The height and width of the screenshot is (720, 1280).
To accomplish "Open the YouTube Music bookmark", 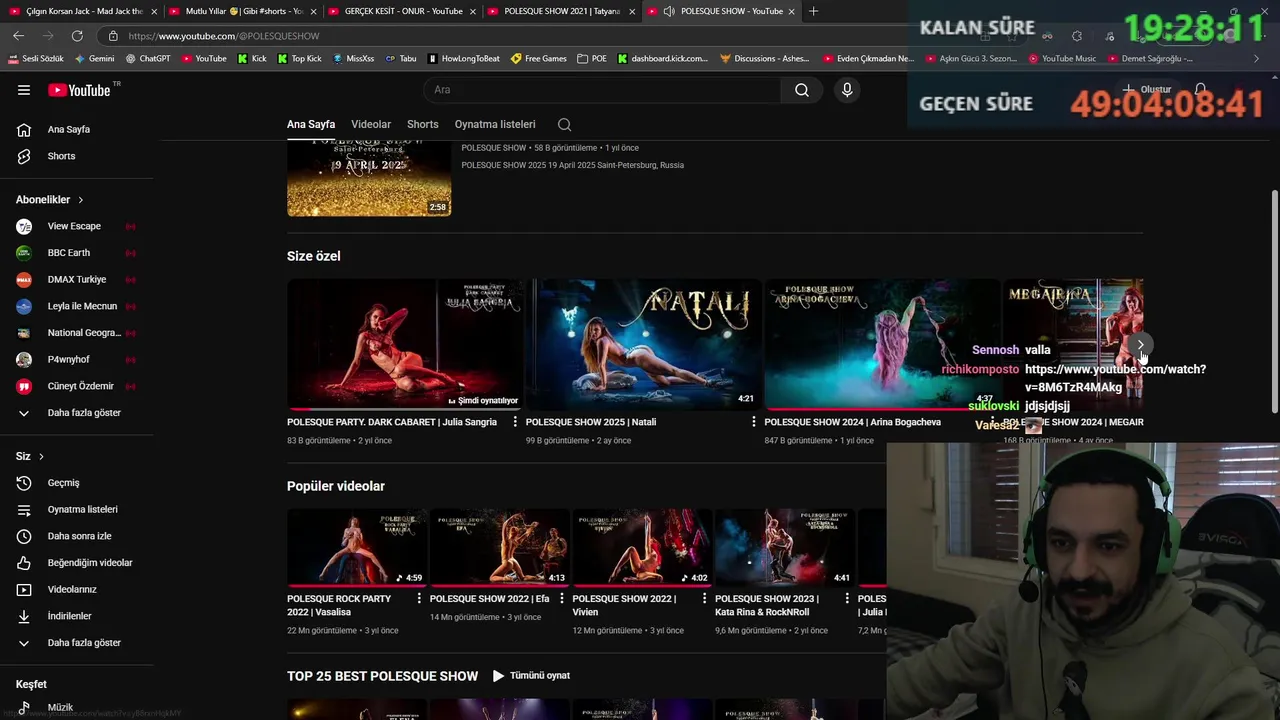I will [1061, 59].
